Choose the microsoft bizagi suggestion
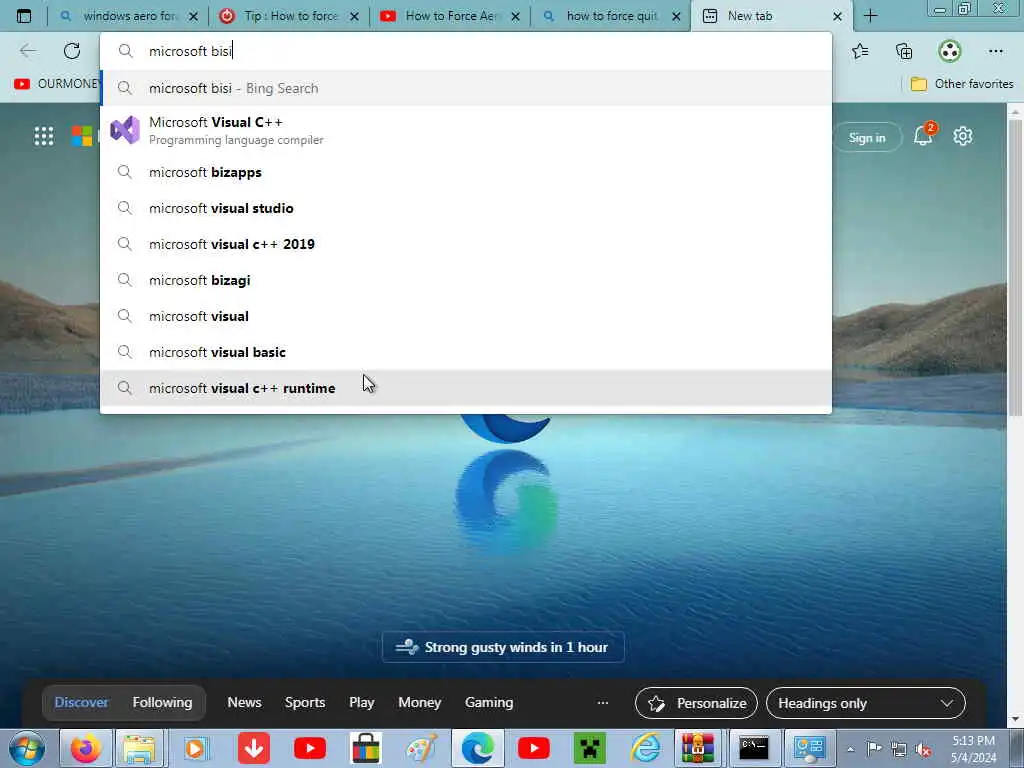The height and width of the screenshot is (768, 1024). pyautogui.click(x=466, y=280)
